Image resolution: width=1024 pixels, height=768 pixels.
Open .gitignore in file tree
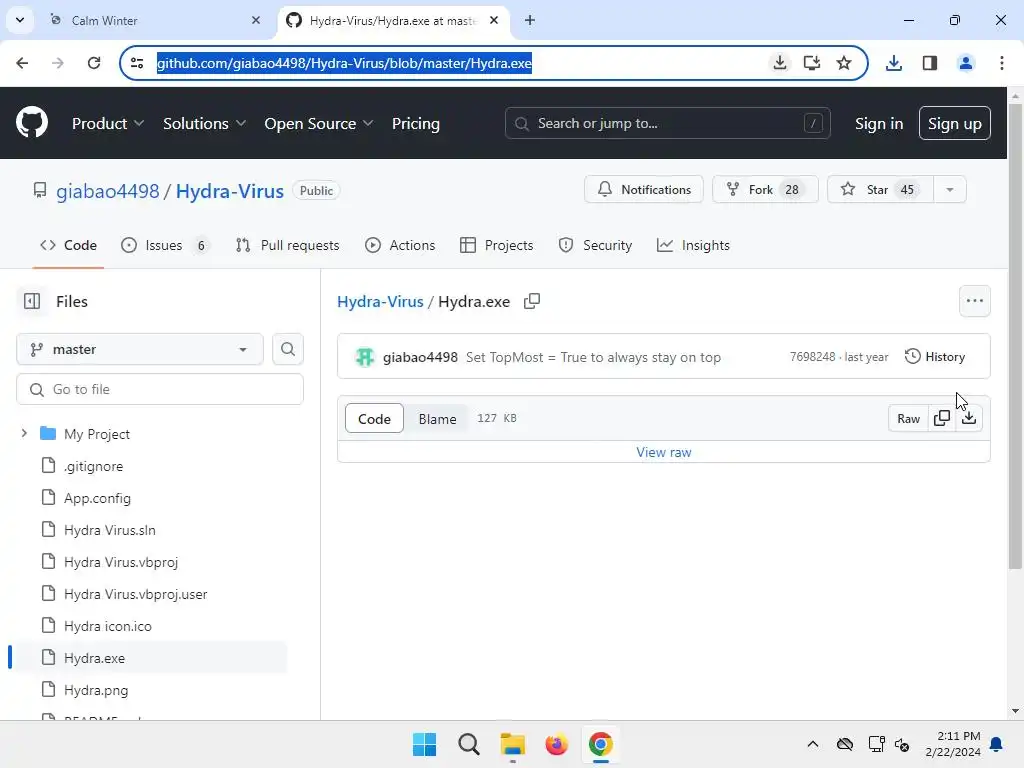pyautogui.click(x=93, y=466)
